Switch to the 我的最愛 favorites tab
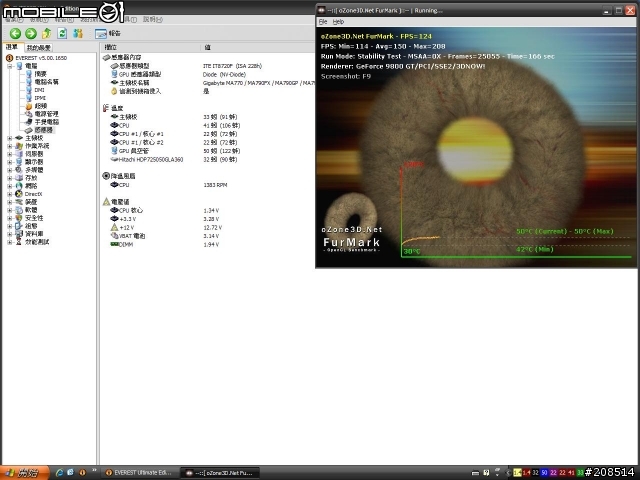 [39, 48]
